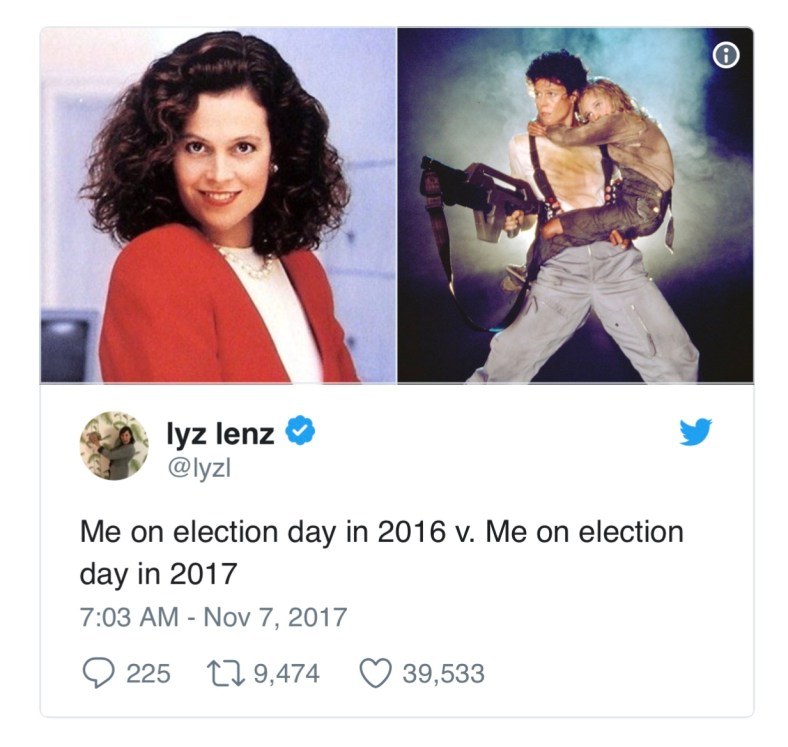View the 9,474 retweets count
Screen dimensions: 788x747
(286, 673)
